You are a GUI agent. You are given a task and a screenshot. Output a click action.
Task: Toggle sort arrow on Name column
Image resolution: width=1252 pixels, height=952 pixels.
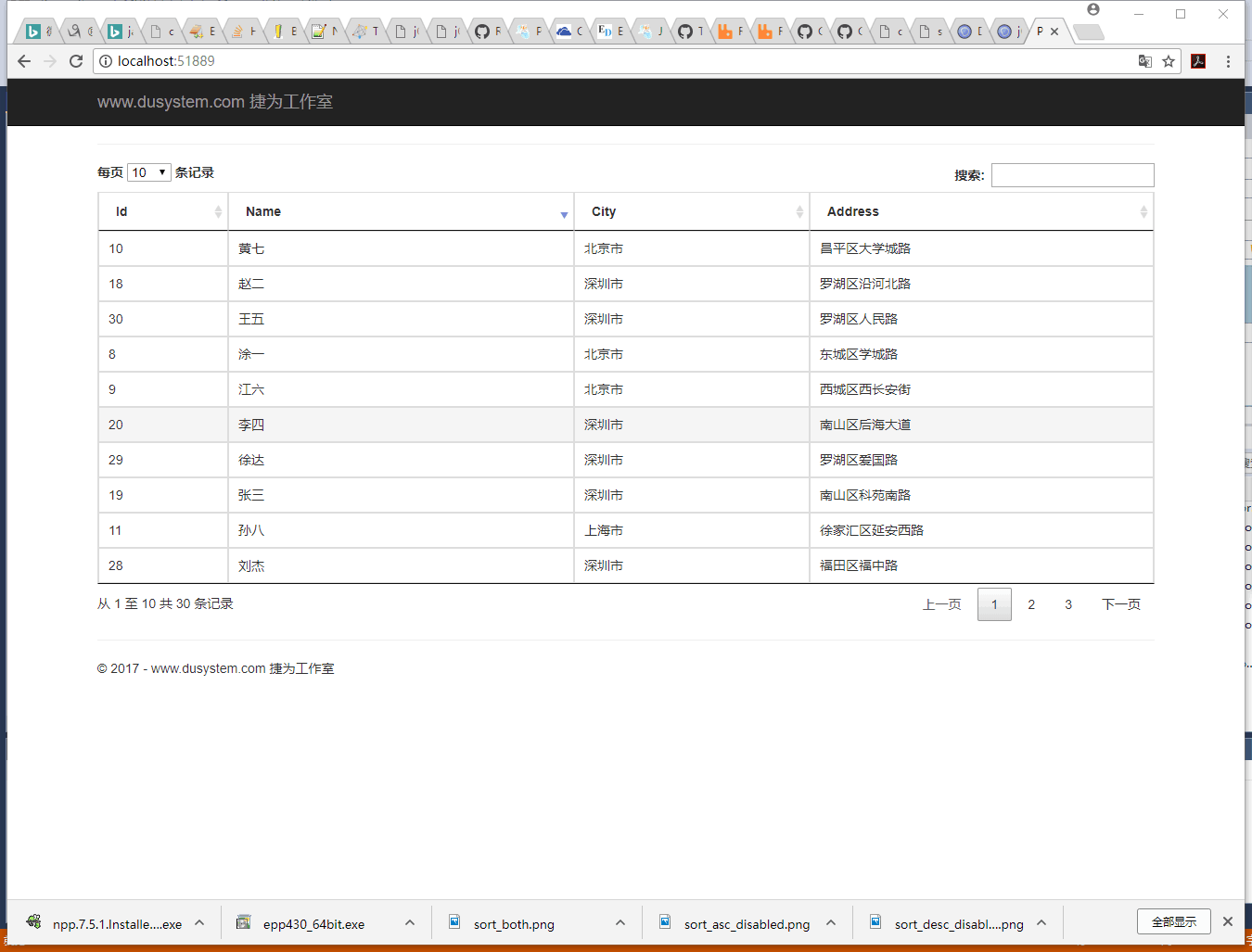[563, 214]
